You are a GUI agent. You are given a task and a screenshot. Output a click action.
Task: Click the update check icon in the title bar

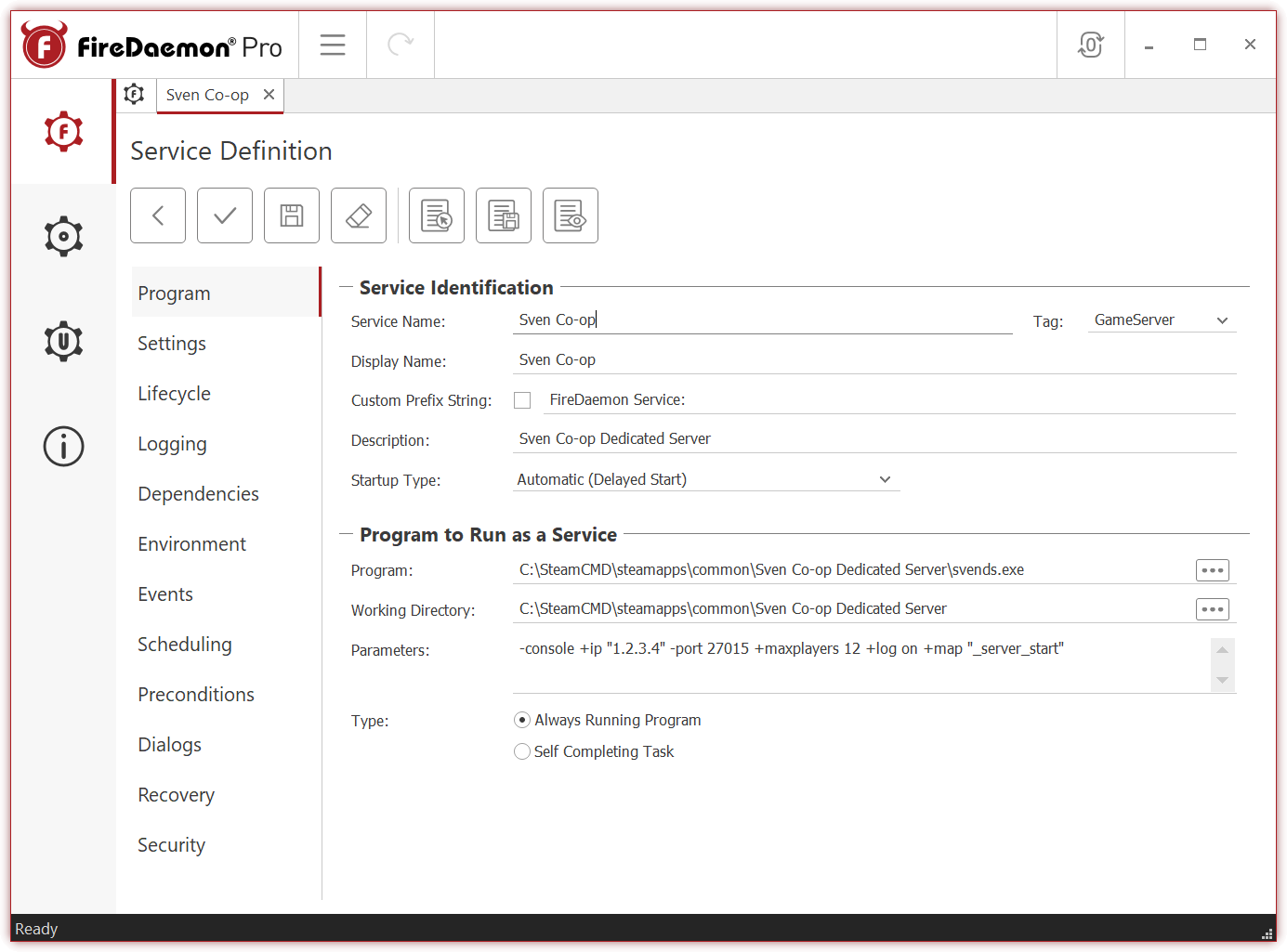(1091, 45)
